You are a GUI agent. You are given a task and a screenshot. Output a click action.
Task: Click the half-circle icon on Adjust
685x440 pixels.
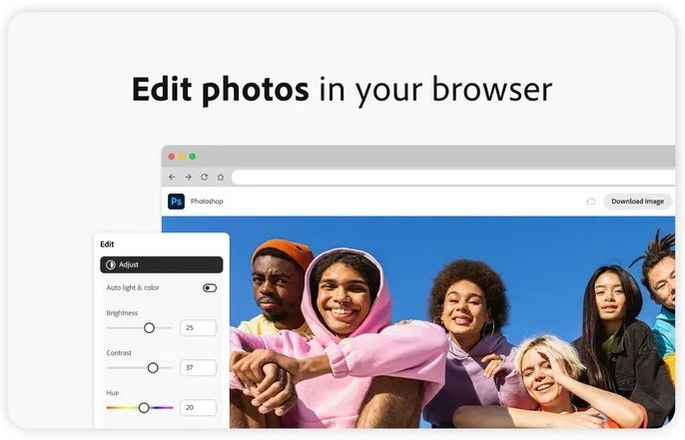(x=111, y=265)
